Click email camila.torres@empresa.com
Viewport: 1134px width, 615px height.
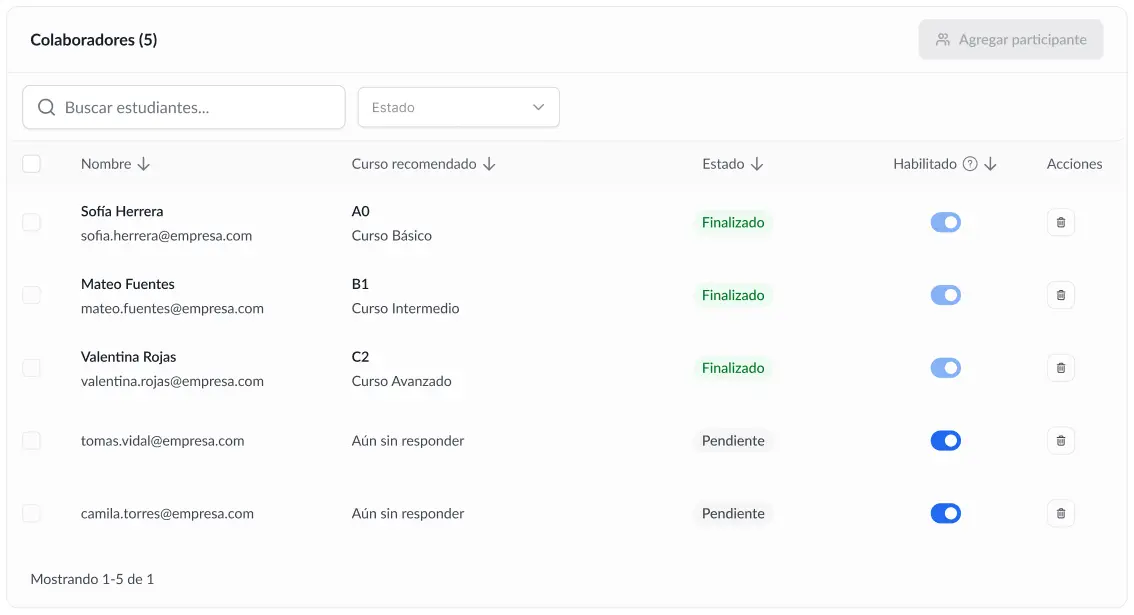tap(167, 514)
